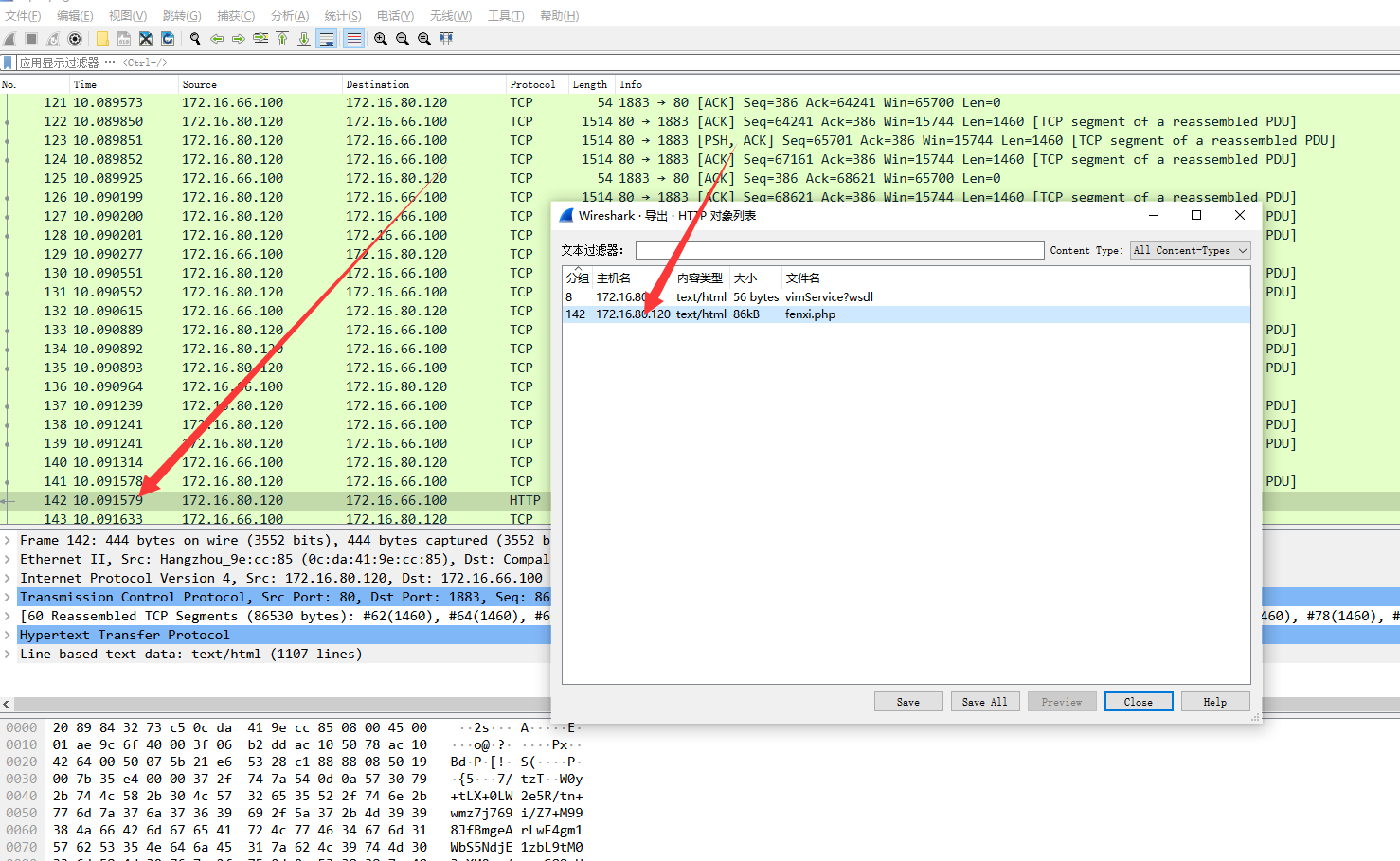Select the find packet magnifier icon
This screenshot has height=861, width=1400.
tap(194, 38)
